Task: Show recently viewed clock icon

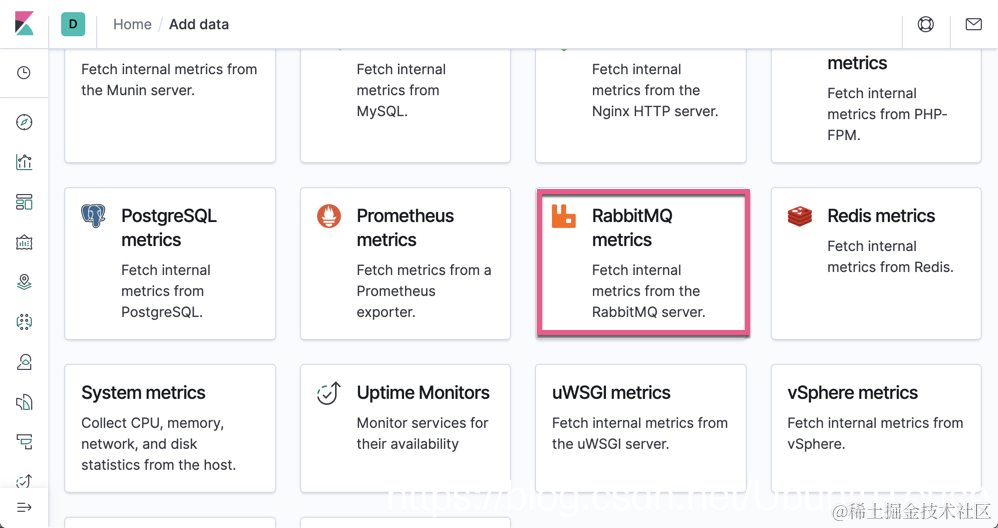Action: (x=24, y=73)
